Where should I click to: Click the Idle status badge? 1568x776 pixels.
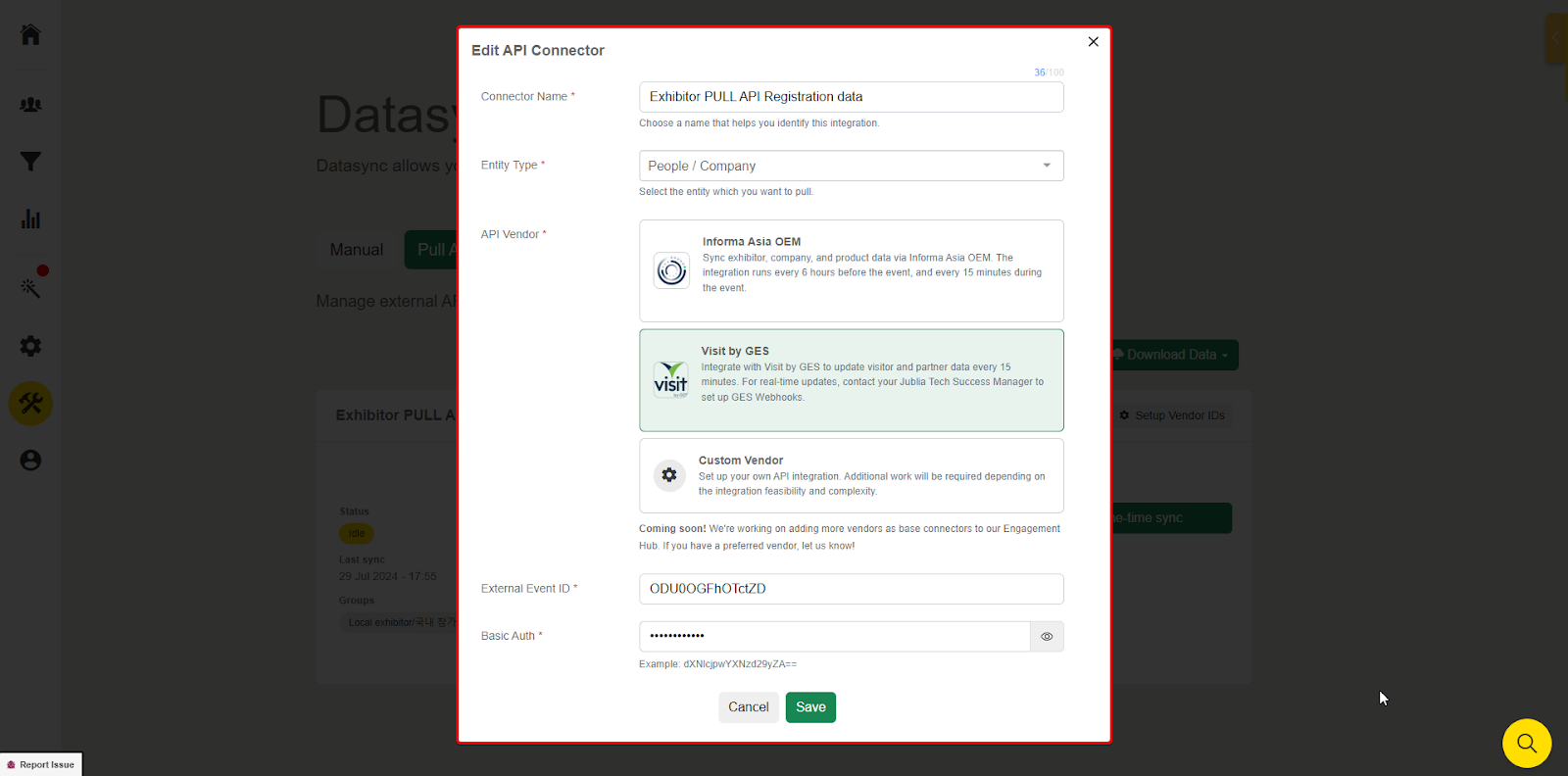point(356,534)
